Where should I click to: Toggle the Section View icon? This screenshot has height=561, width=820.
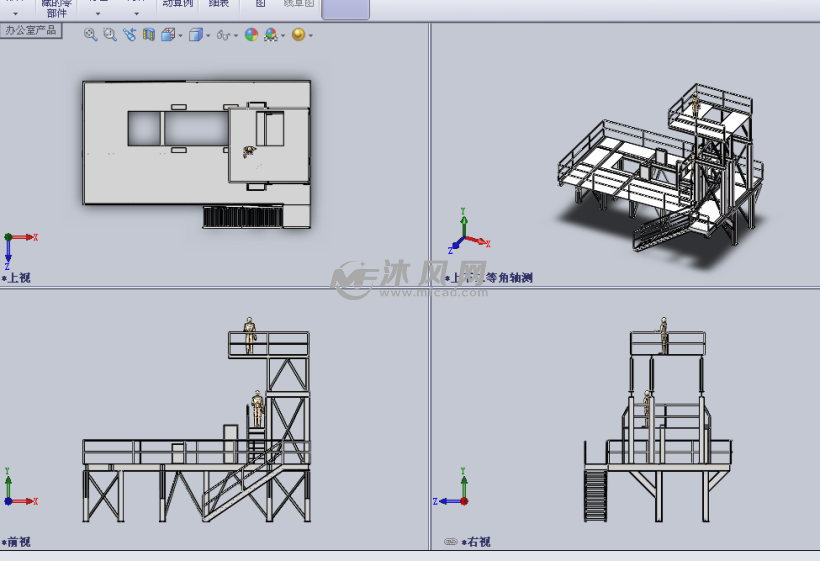pos(149,34)
